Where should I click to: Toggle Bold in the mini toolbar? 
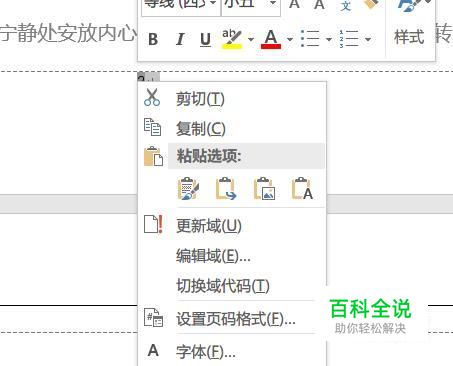point(153,39)
